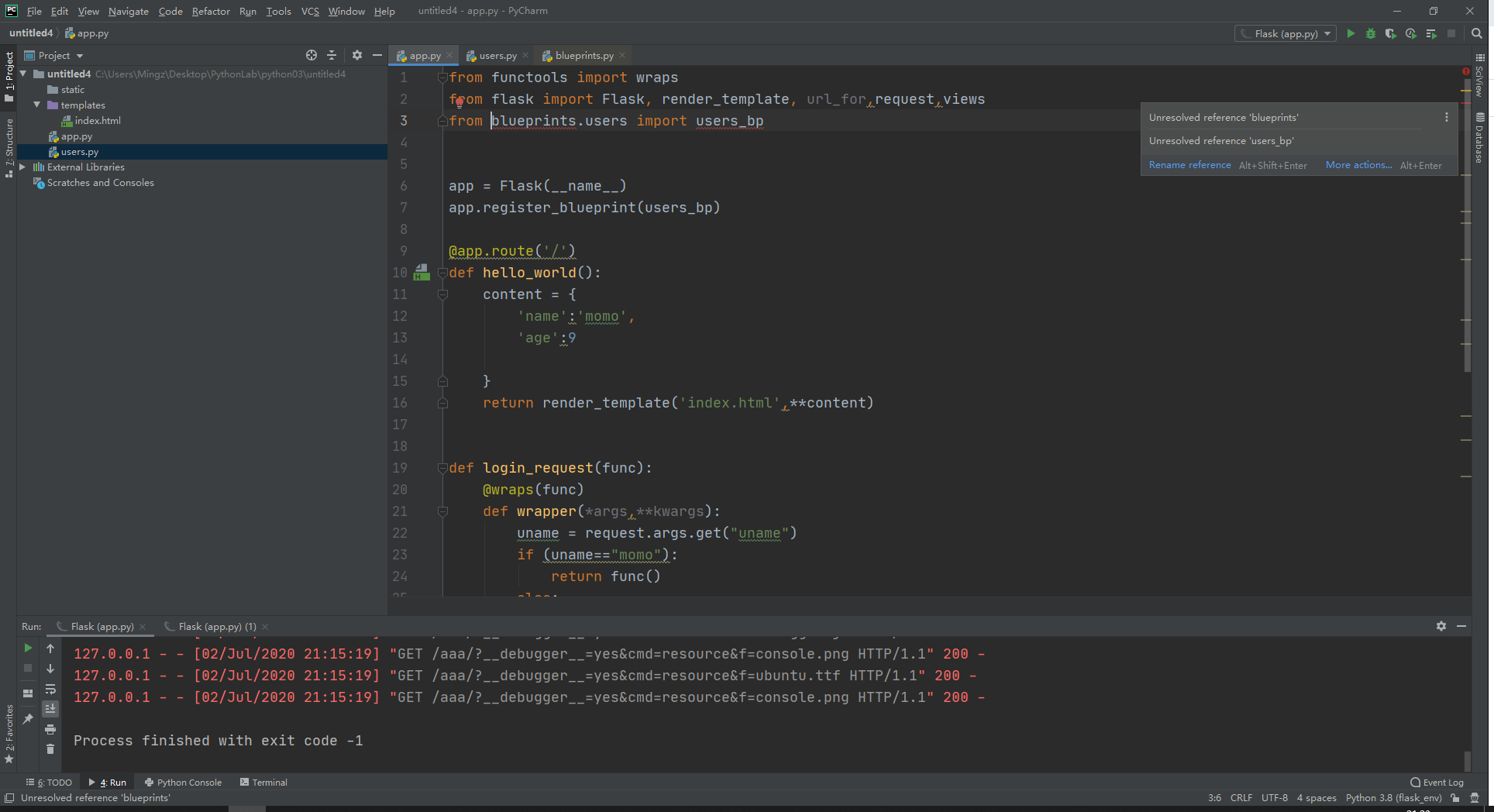Click stop square in Run panel

tap(28, 668)
